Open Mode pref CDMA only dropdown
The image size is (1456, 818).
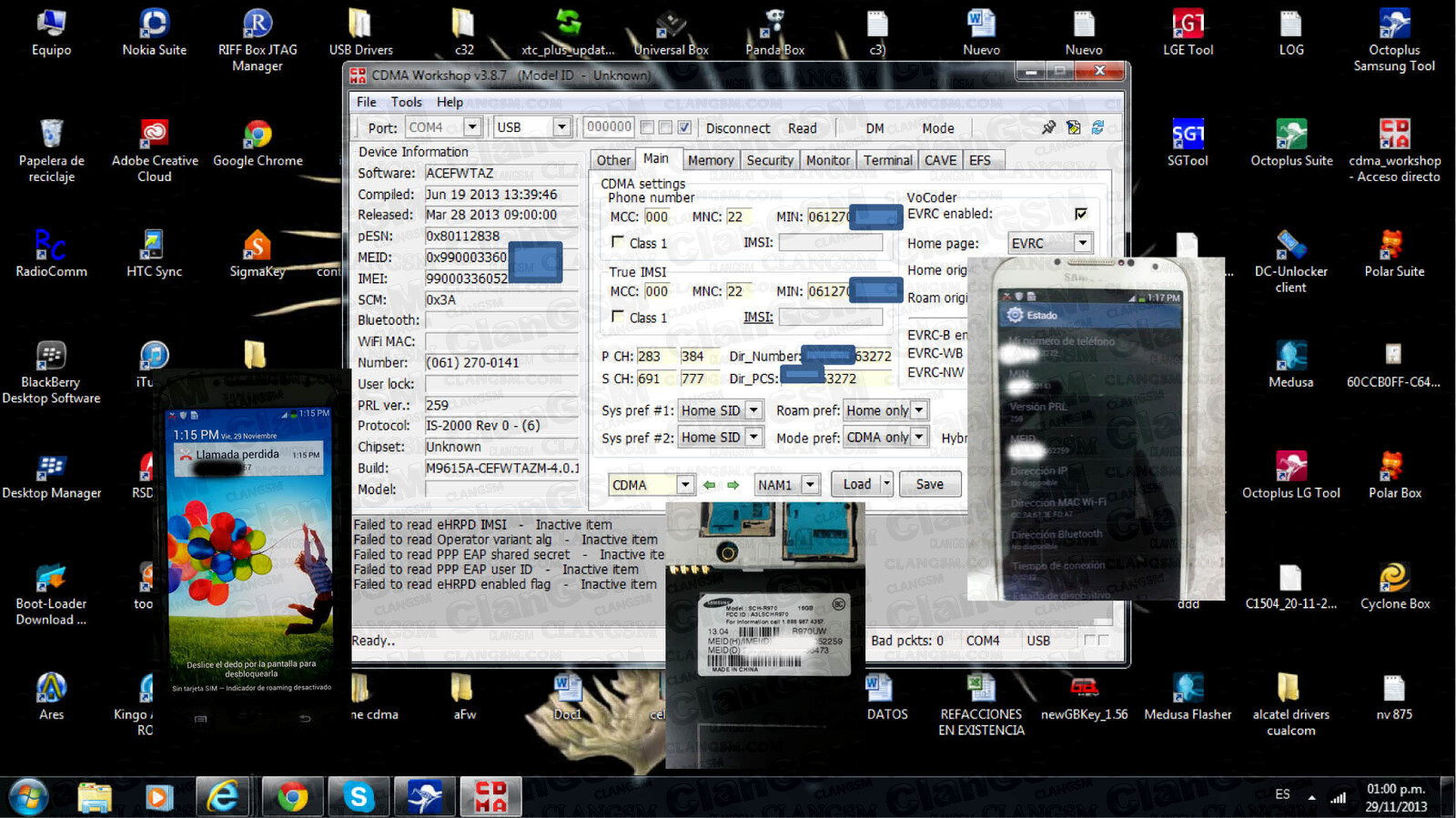click(x=919, y=438)
